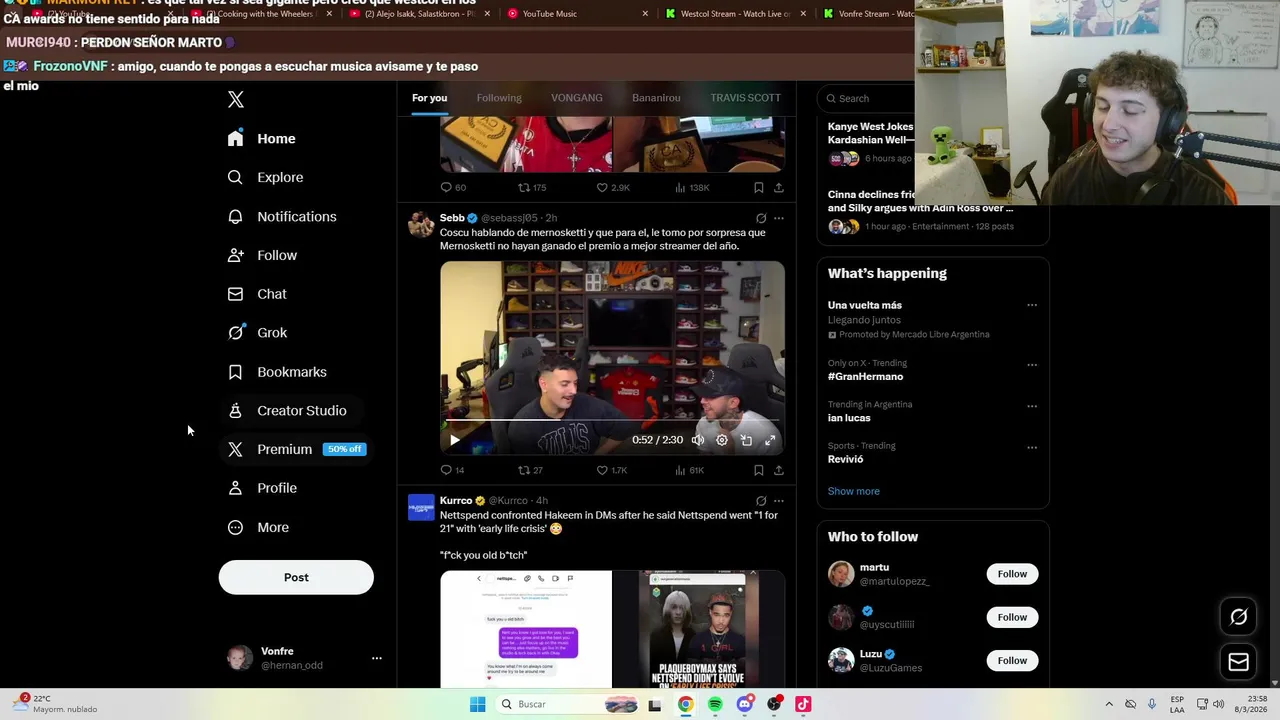Open left image in Kurrco's post
Screen dimensions: 1280x720
tap(526, 630)
